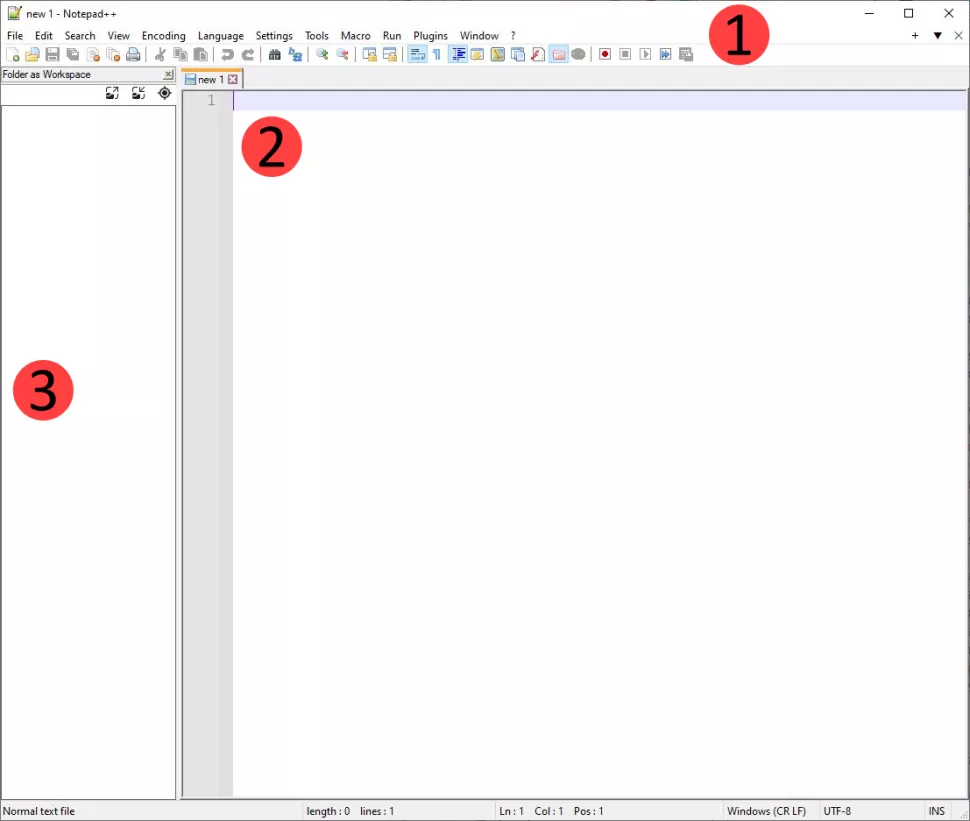Click the Copy toolbar icon
Image resolution: width=970 pixels, height=821 pixels.
[x=180, y=54]
